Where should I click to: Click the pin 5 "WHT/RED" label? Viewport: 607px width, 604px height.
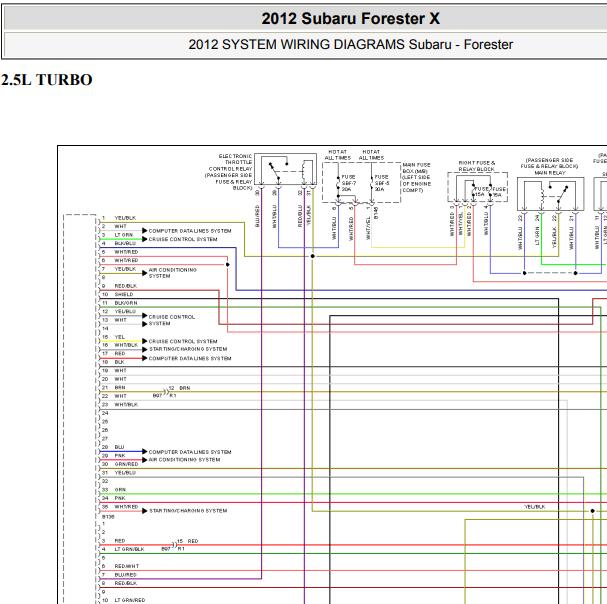coord(126,252)
